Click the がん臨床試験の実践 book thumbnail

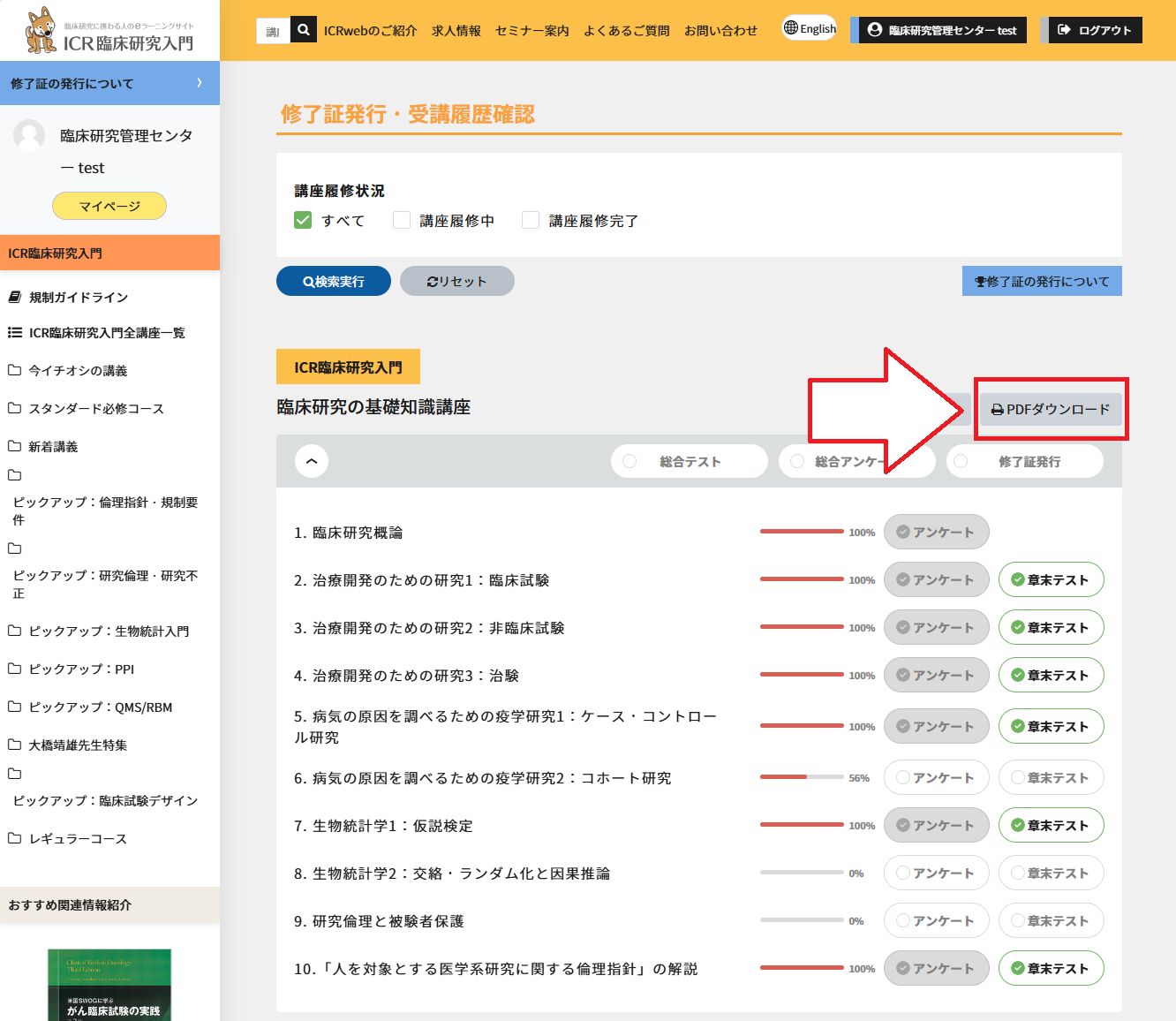pyautogui.click(x=109, y=985)
